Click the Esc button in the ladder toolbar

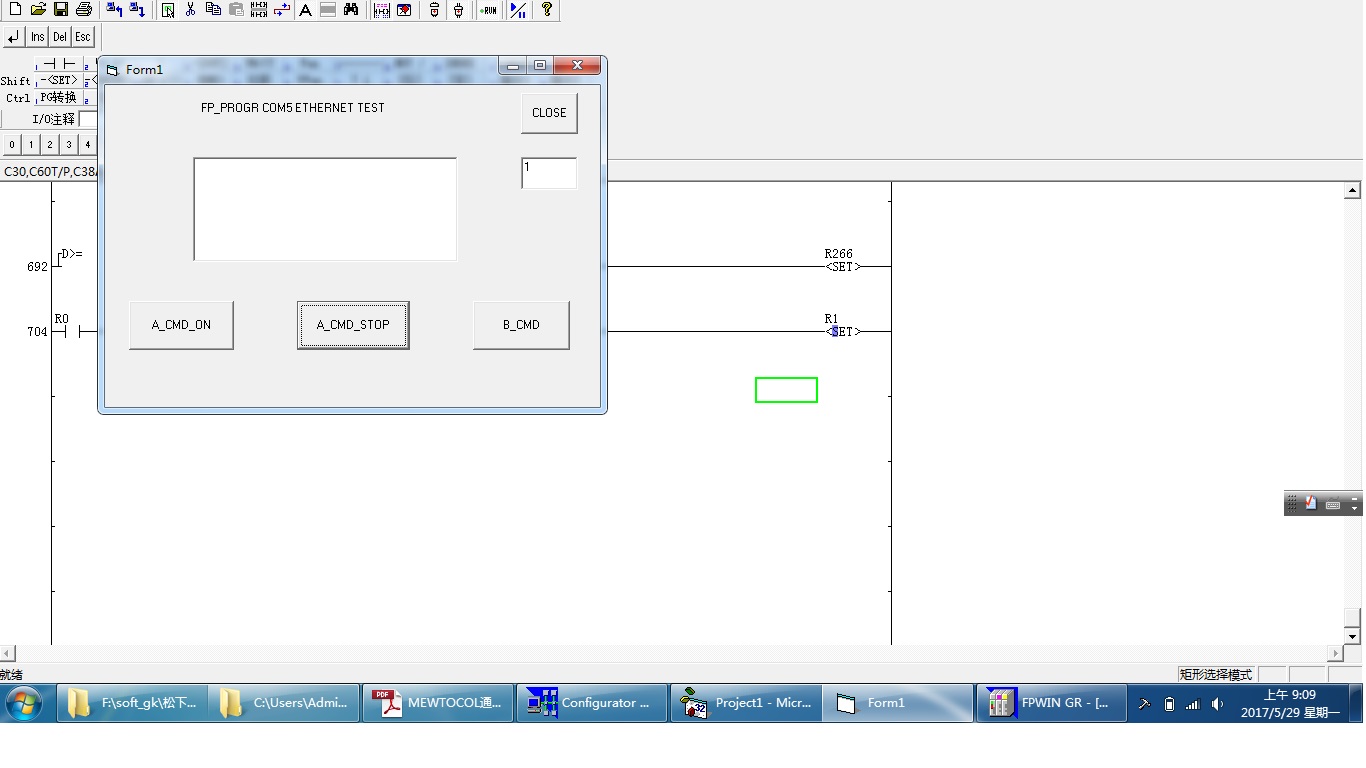click(83, 37)
